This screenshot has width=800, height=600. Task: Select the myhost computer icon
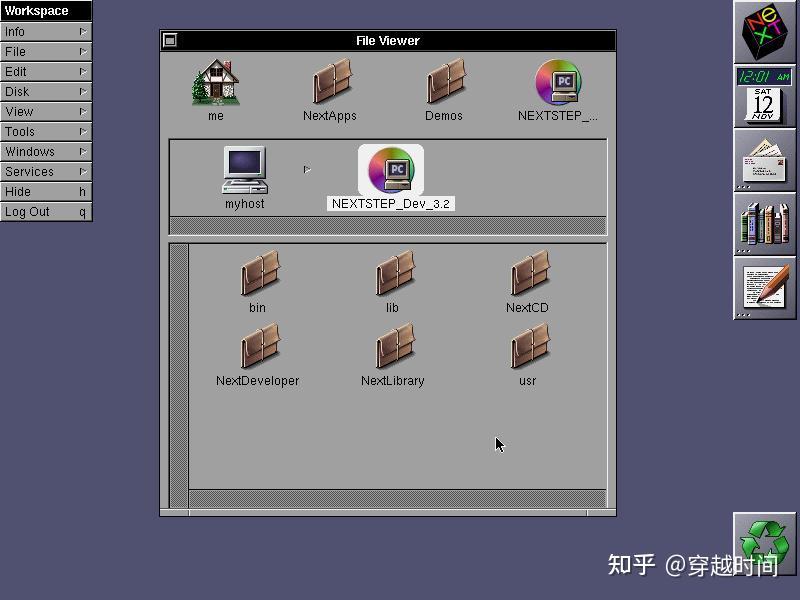click(245, 170)
